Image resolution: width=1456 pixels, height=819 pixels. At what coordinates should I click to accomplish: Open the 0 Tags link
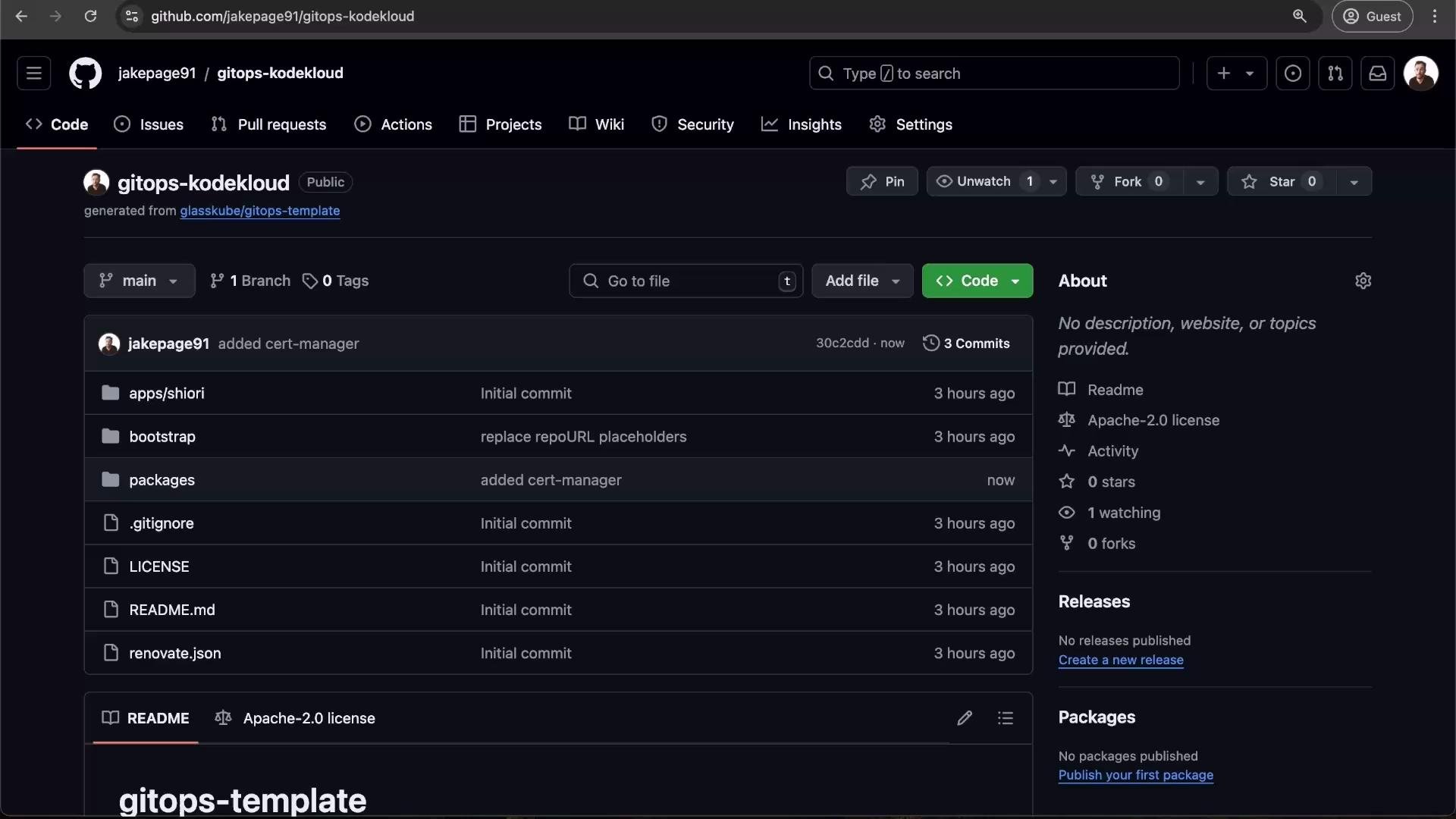point(335,281)
